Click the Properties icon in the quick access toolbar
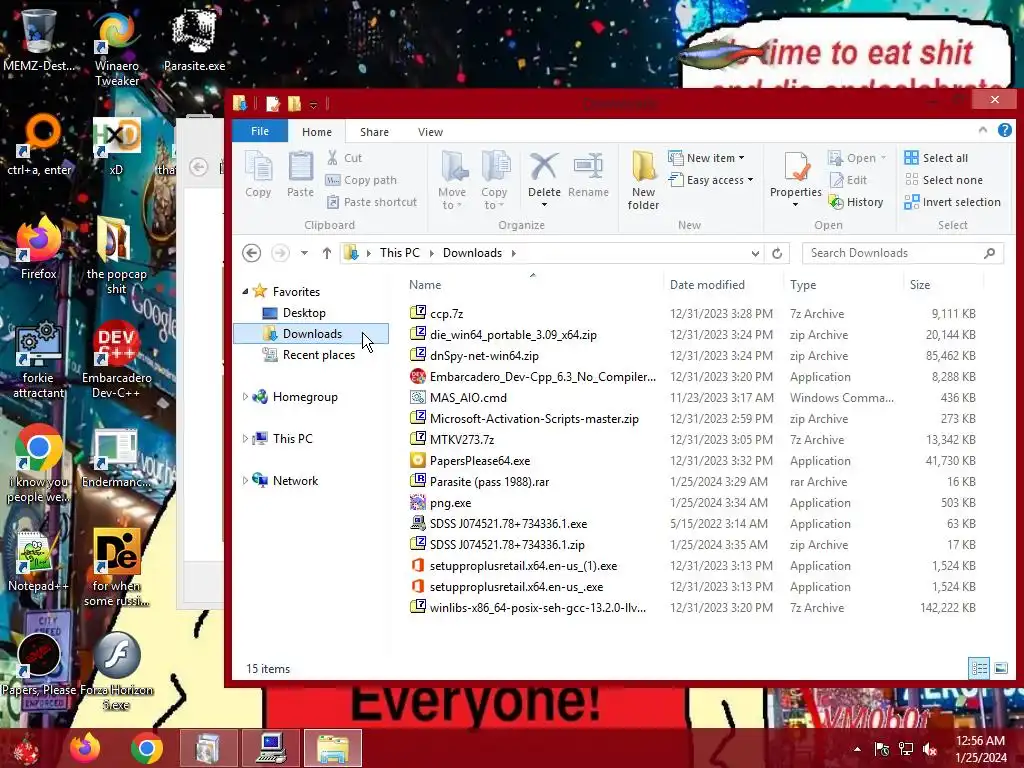This screenshot has height=768, width=1024. coord(274,103)
